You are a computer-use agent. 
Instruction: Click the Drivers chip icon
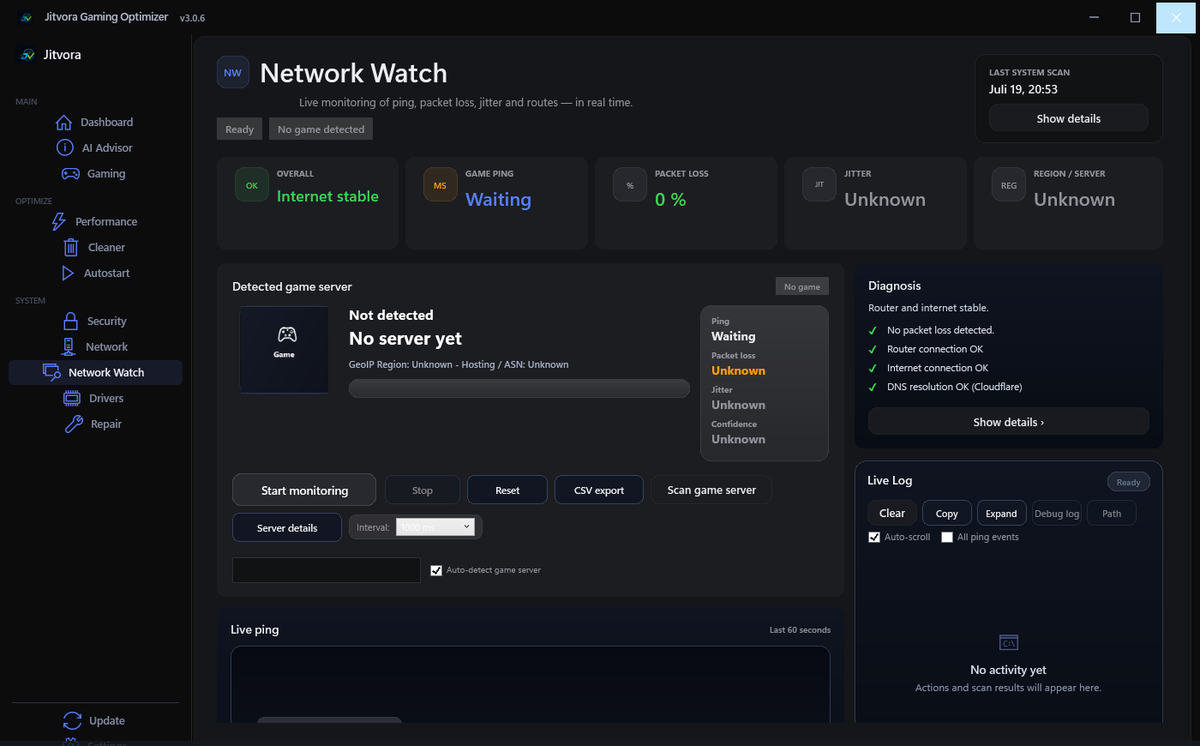pyautogui.click(x=72, y=398)
